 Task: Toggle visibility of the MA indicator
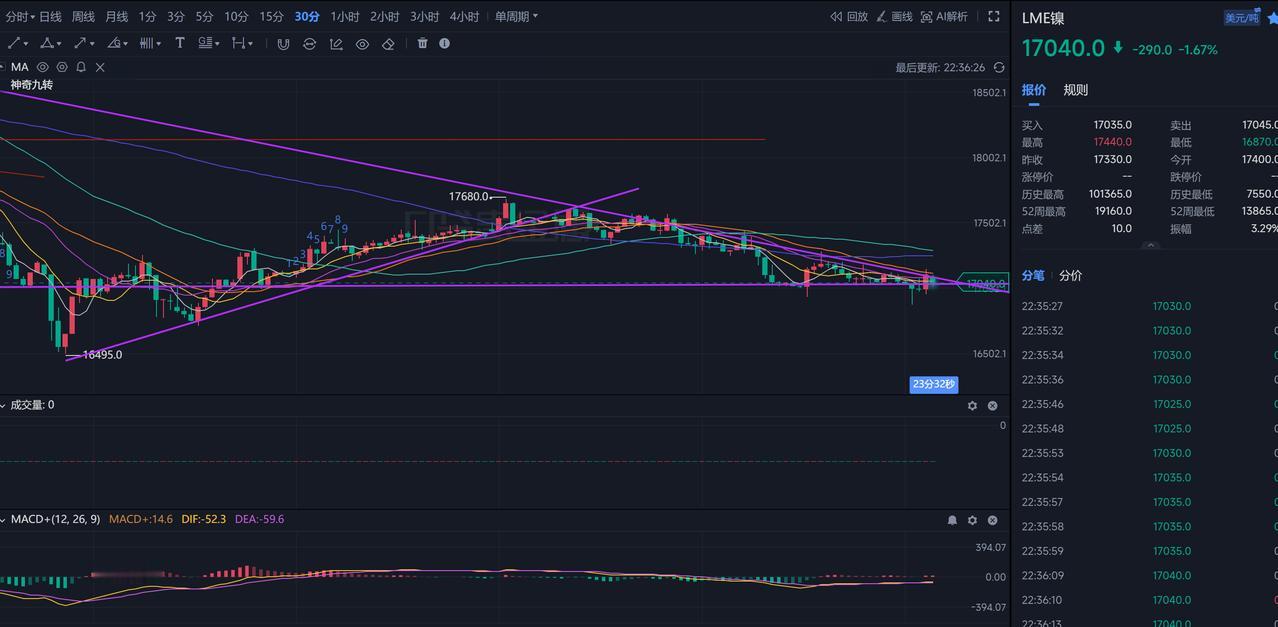43,66
